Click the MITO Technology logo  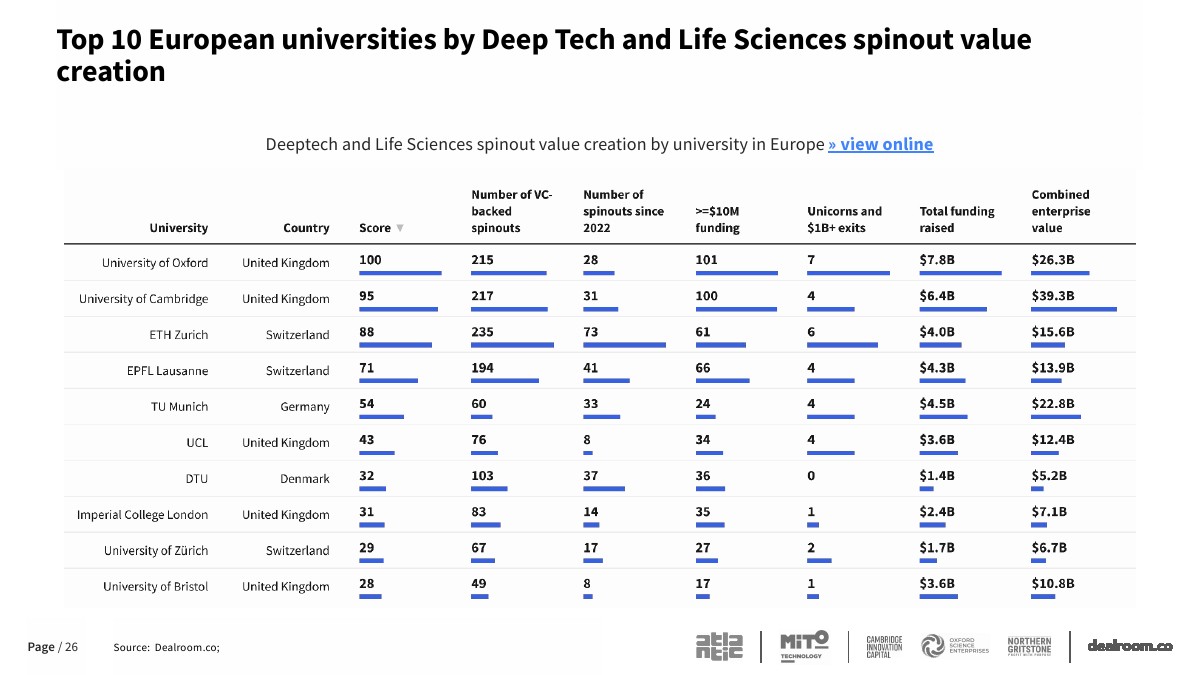point(804,645)
